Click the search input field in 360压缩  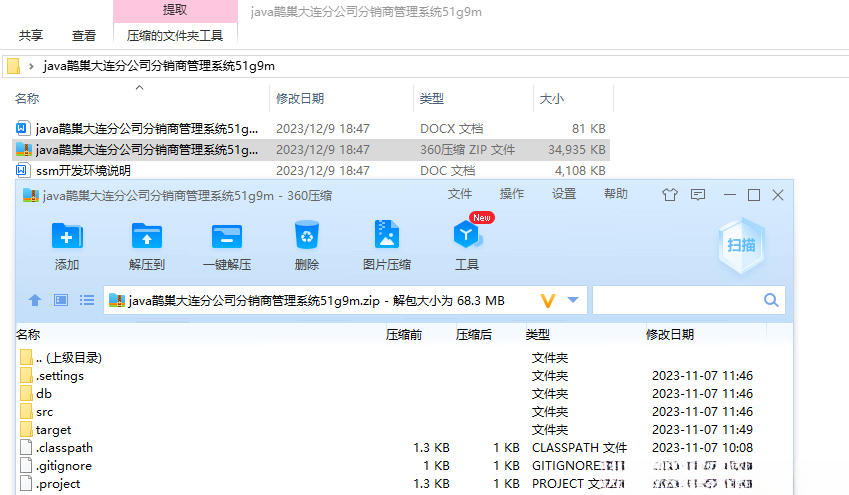[677, 300]
